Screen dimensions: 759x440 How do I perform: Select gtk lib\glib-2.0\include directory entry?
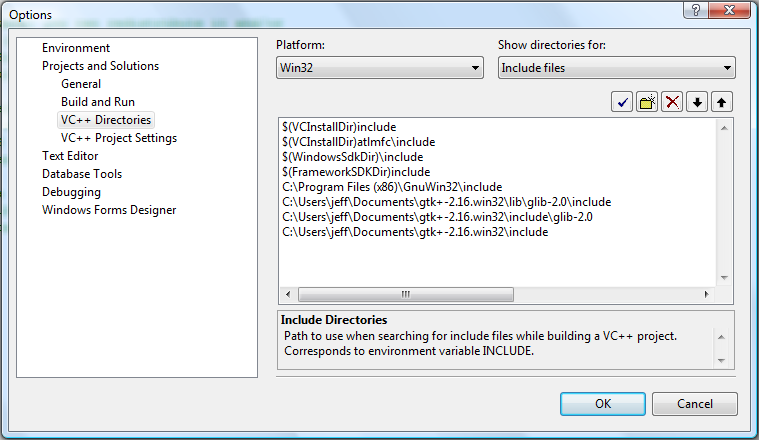tap(447, 202)
